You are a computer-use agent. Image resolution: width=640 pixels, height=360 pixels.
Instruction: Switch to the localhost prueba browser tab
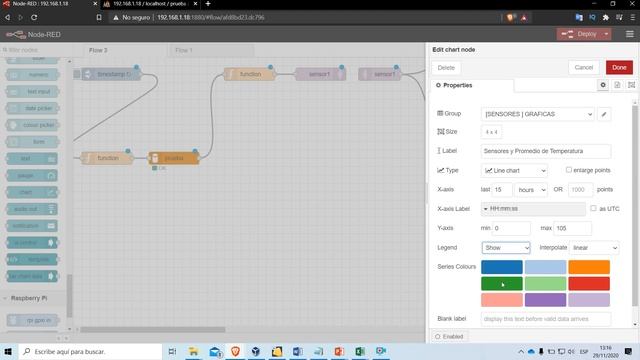point(149,4)
